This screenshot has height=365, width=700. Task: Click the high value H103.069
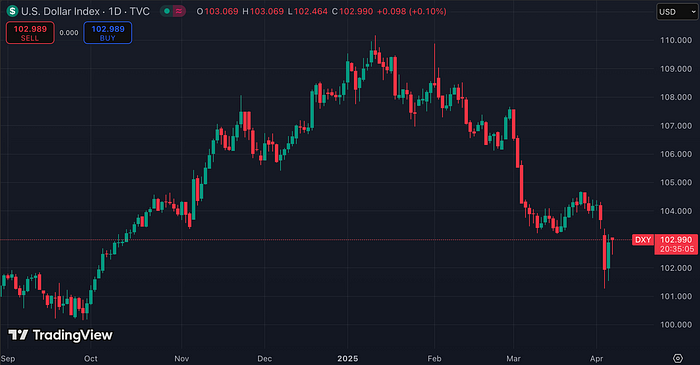(263, 12)
